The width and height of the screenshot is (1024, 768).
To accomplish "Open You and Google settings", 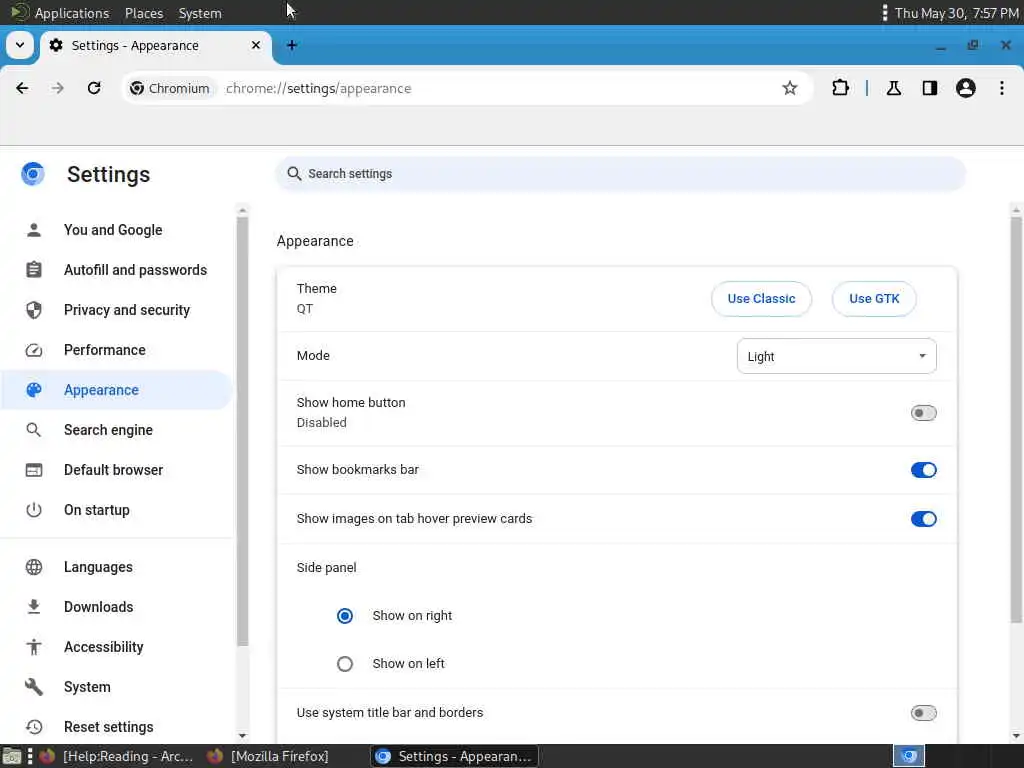I will (x=113, y=230).
